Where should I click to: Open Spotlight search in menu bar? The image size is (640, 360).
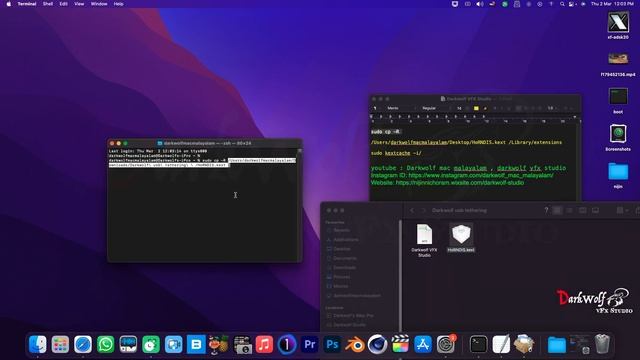[562, 4]
